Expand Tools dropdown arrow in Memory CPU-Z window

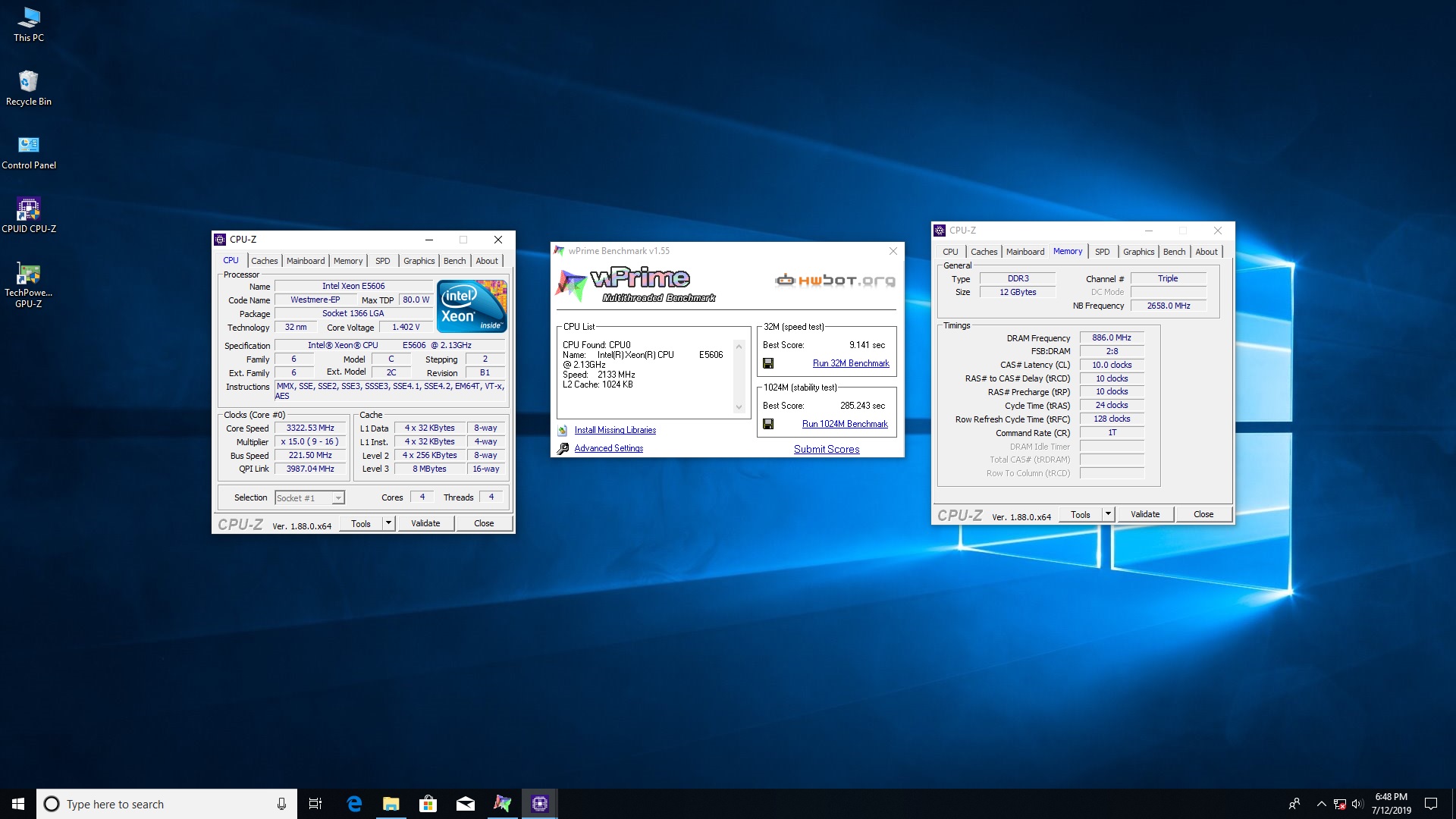pos(1108,514)
